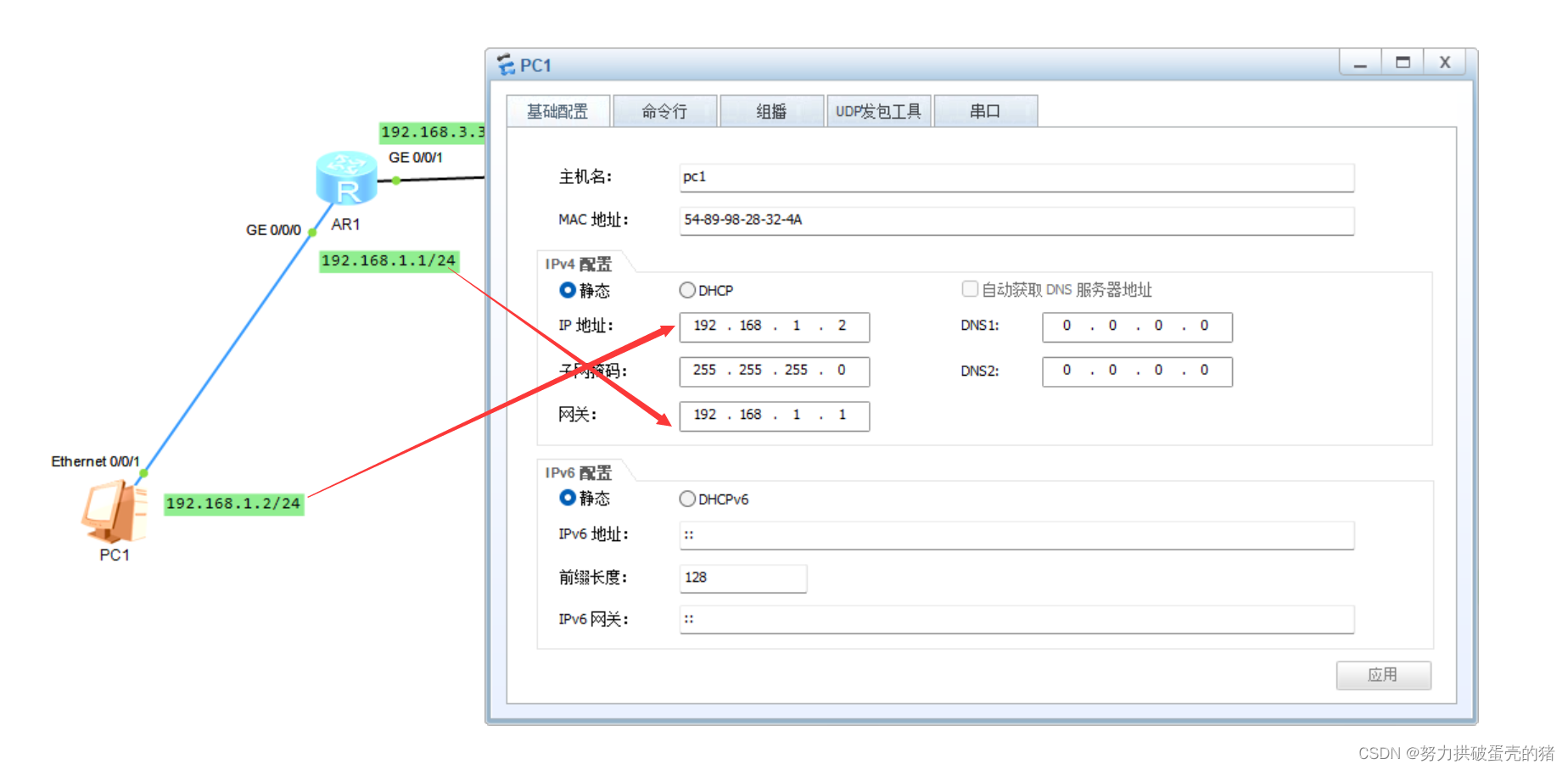Image resolution: width=1568 pixels, height=770 pixels.
Task: Enable 自动获取 DNS 服务器地址 checkbox
Action: click(970, 289)
